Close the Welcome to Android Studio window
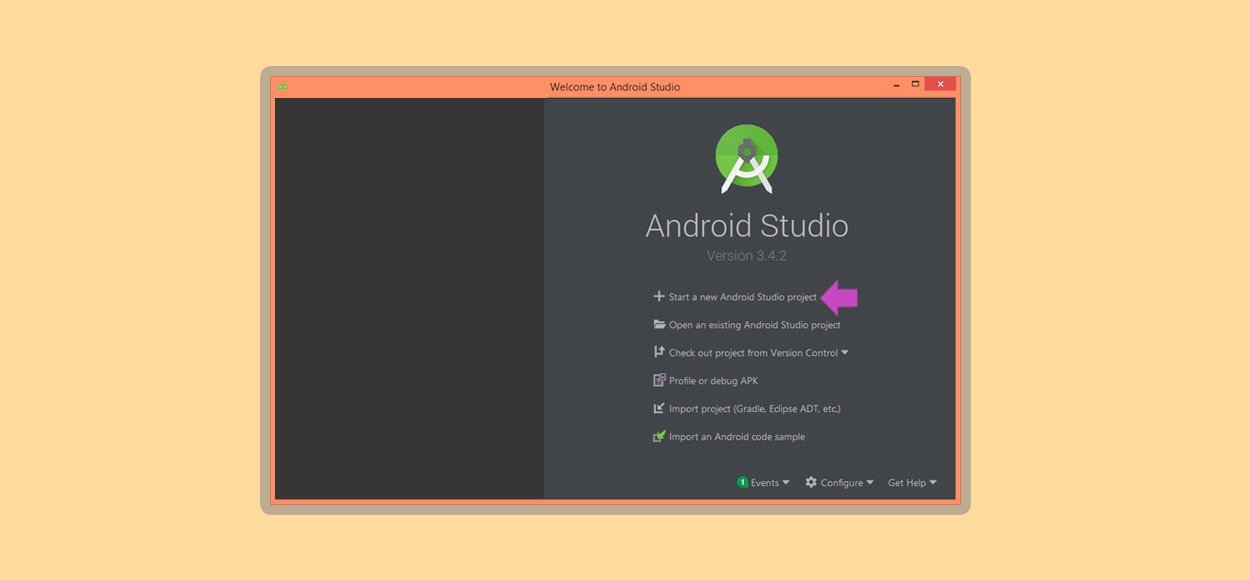The width and height of the screenshot is (1250, 580). pos(940,84)
